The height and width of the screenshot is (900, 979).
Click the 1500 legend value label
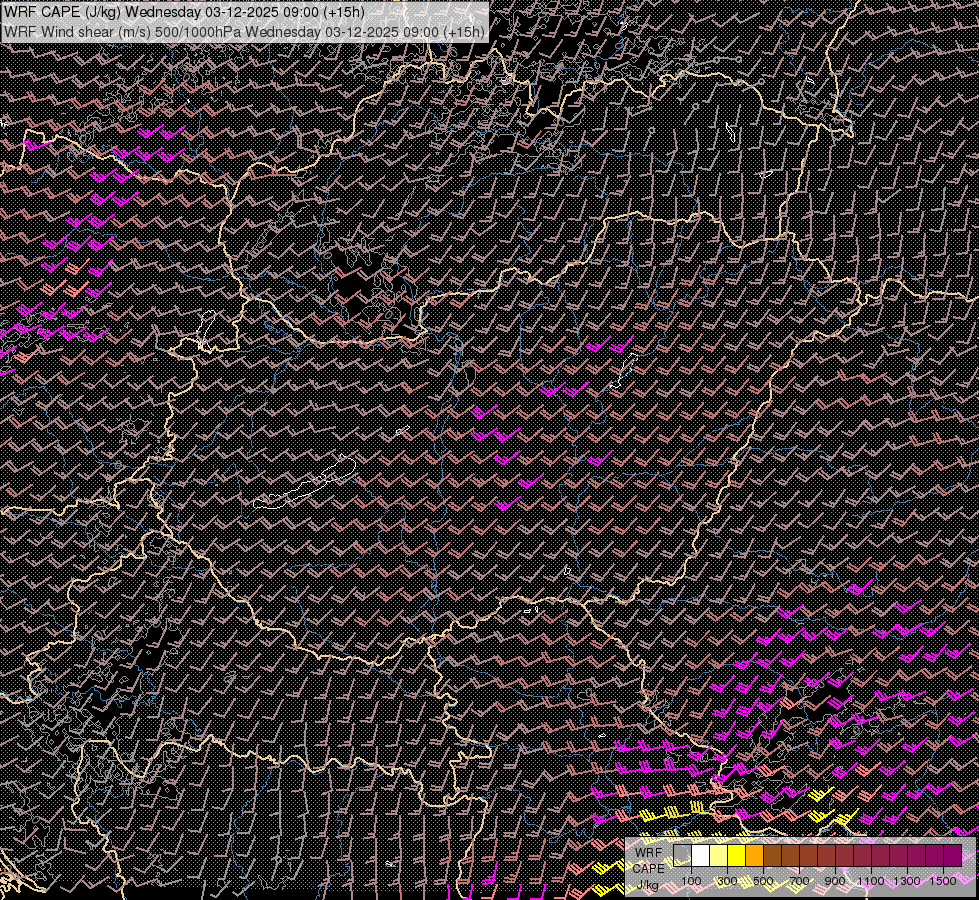943,880
